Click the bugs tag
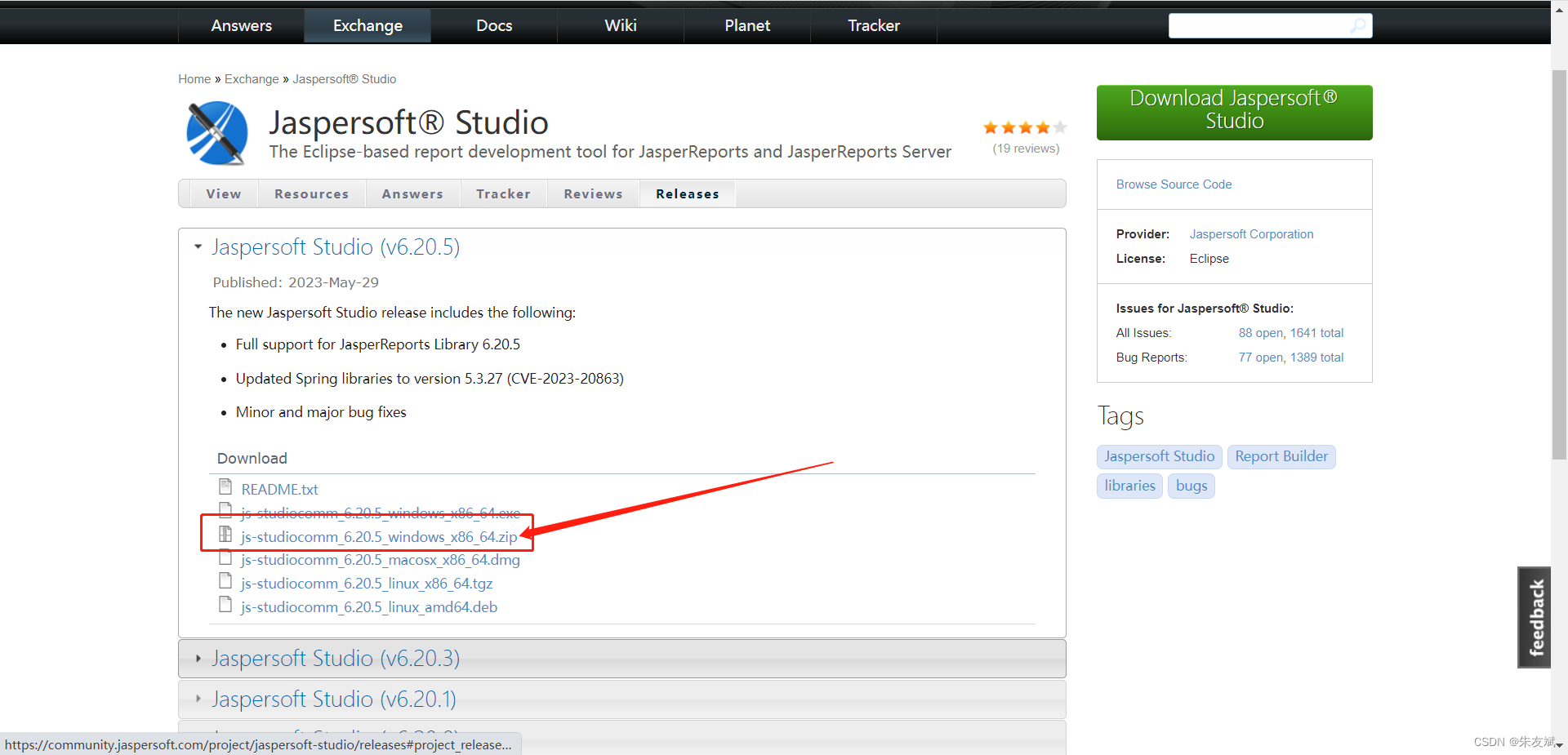This screenshot has height=755, width=1568. [1192, 486]
